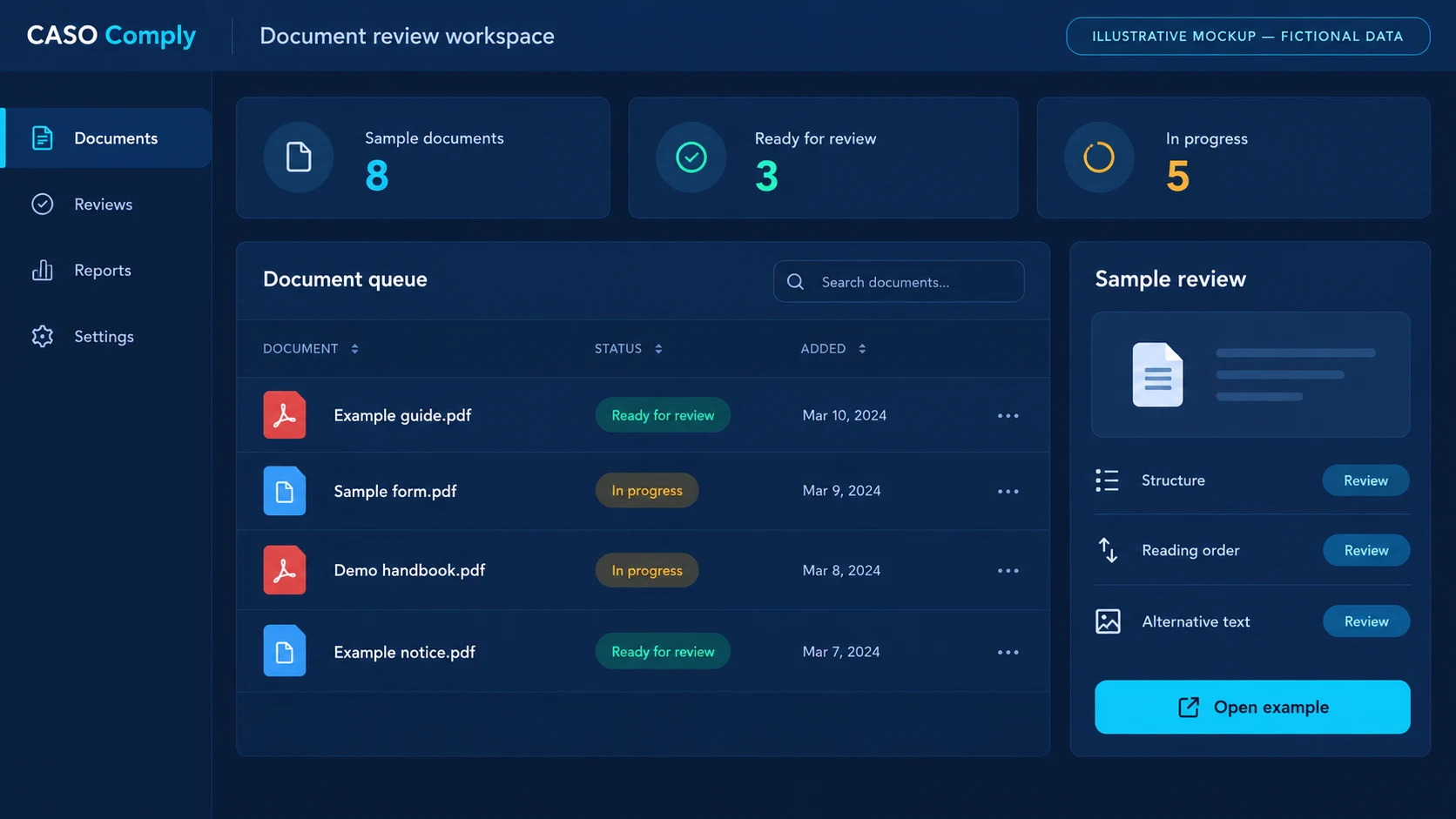The image size is (1456, 819).
Task: Click the Structure list icon
Action: pyautogui.click(x=1107, y=480)
